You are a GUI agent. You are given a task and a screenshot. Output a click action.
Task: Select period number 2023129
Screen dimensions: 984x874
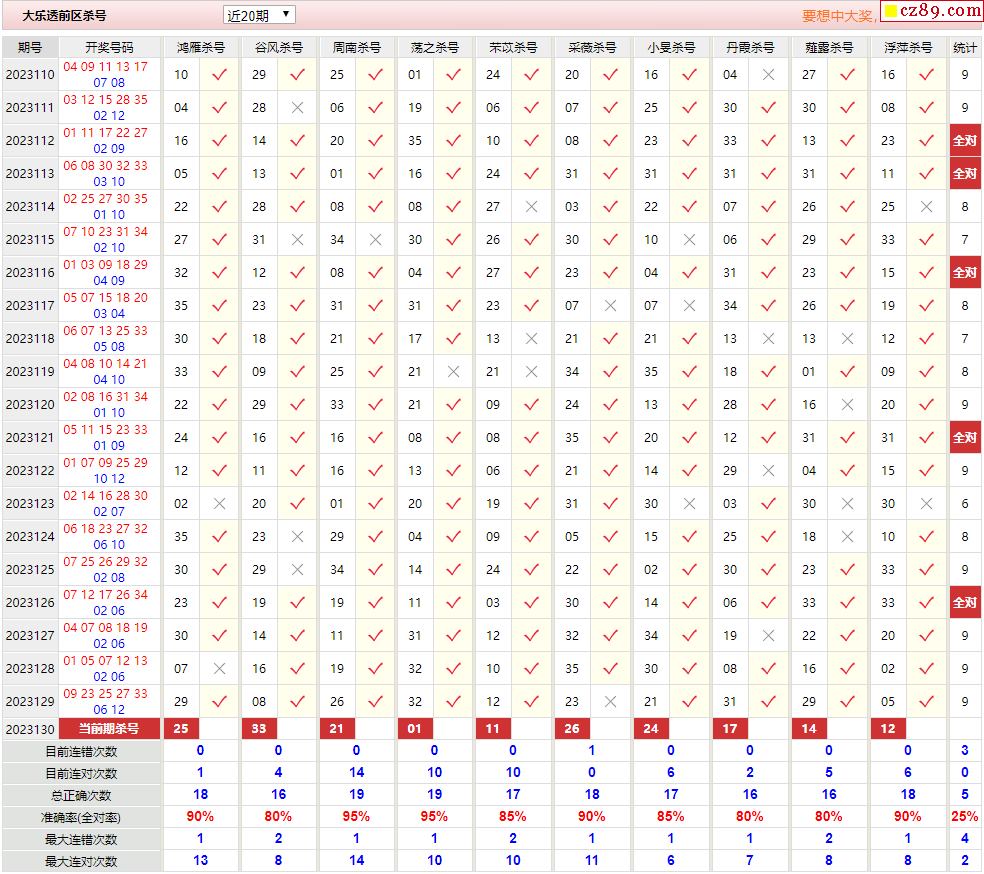tap(30, 701)
